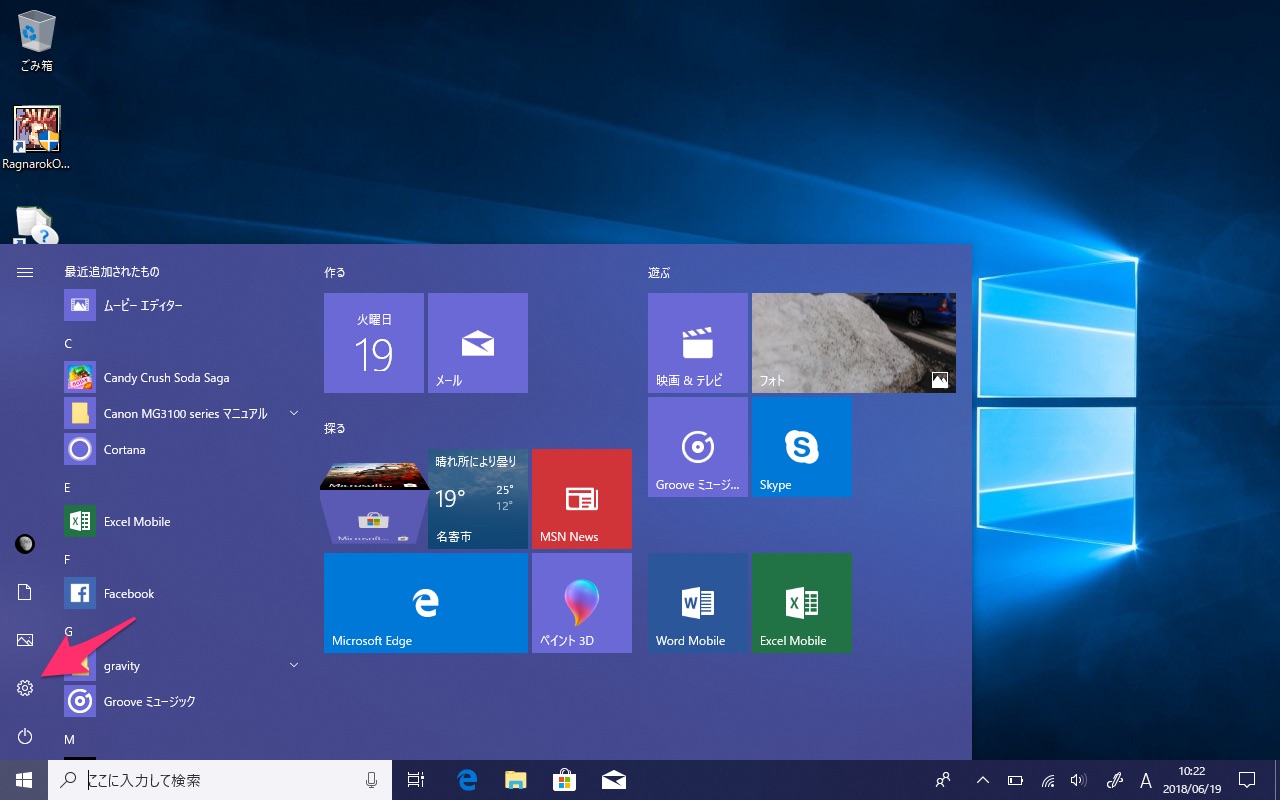Select the ごみ箱 desktop icon

click(37, 42)
